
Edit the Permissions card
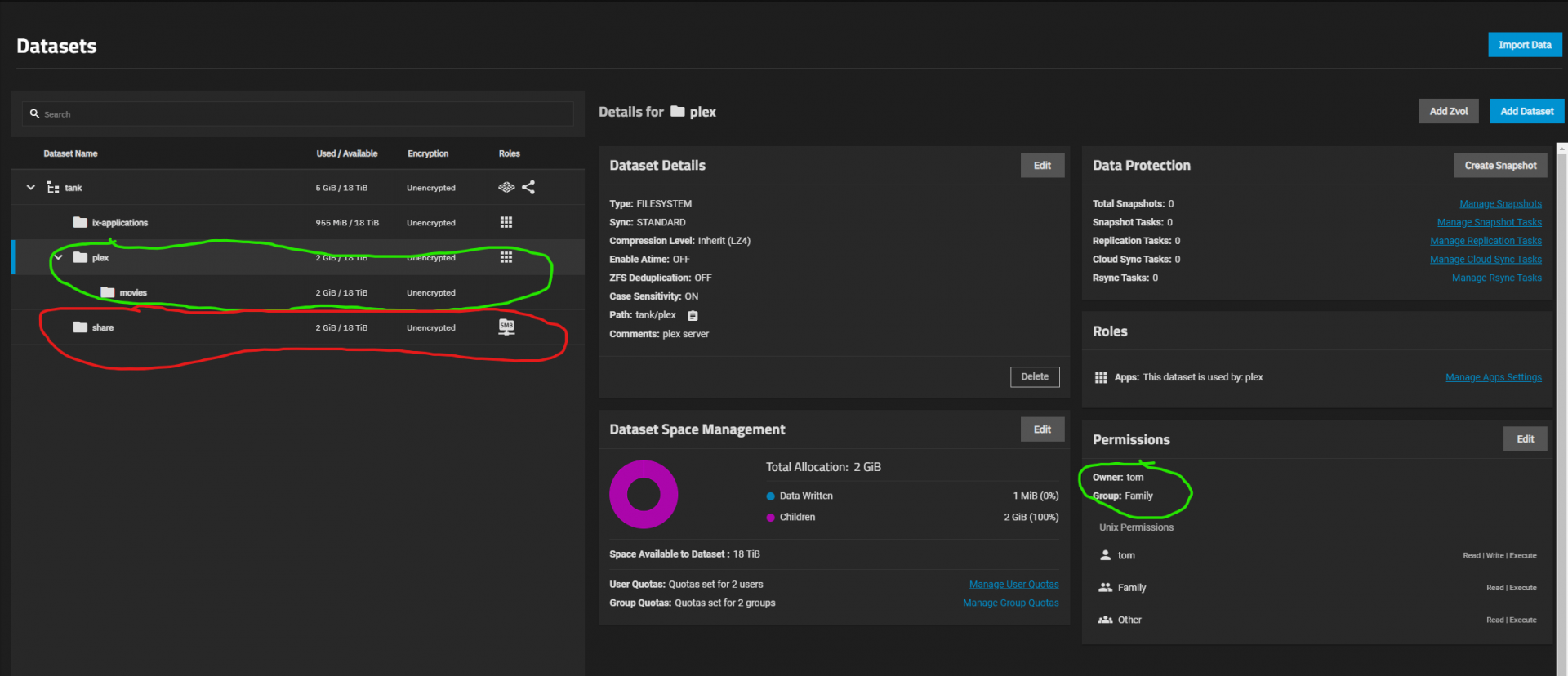1525,439
